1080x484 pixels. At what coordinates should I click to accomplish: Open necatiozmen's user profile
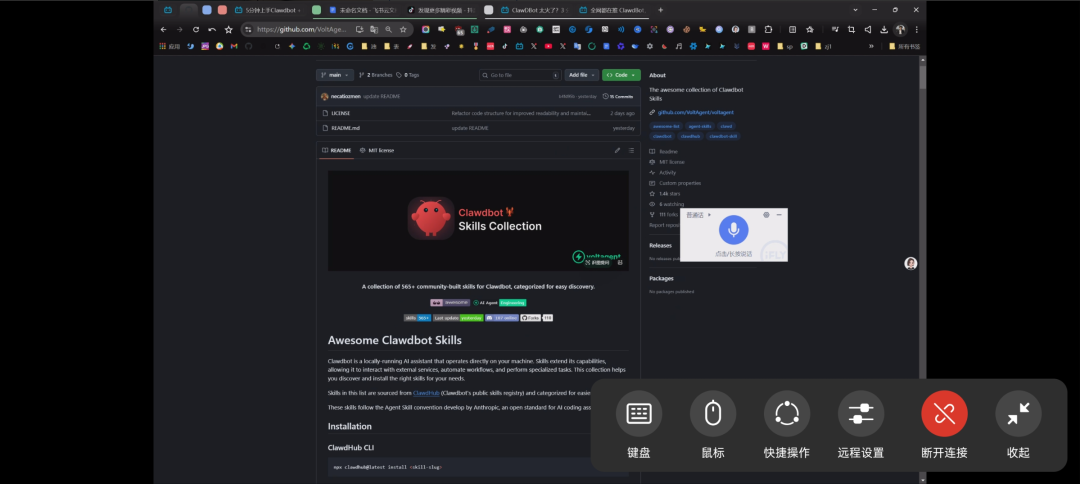click(x=346, y=96)
